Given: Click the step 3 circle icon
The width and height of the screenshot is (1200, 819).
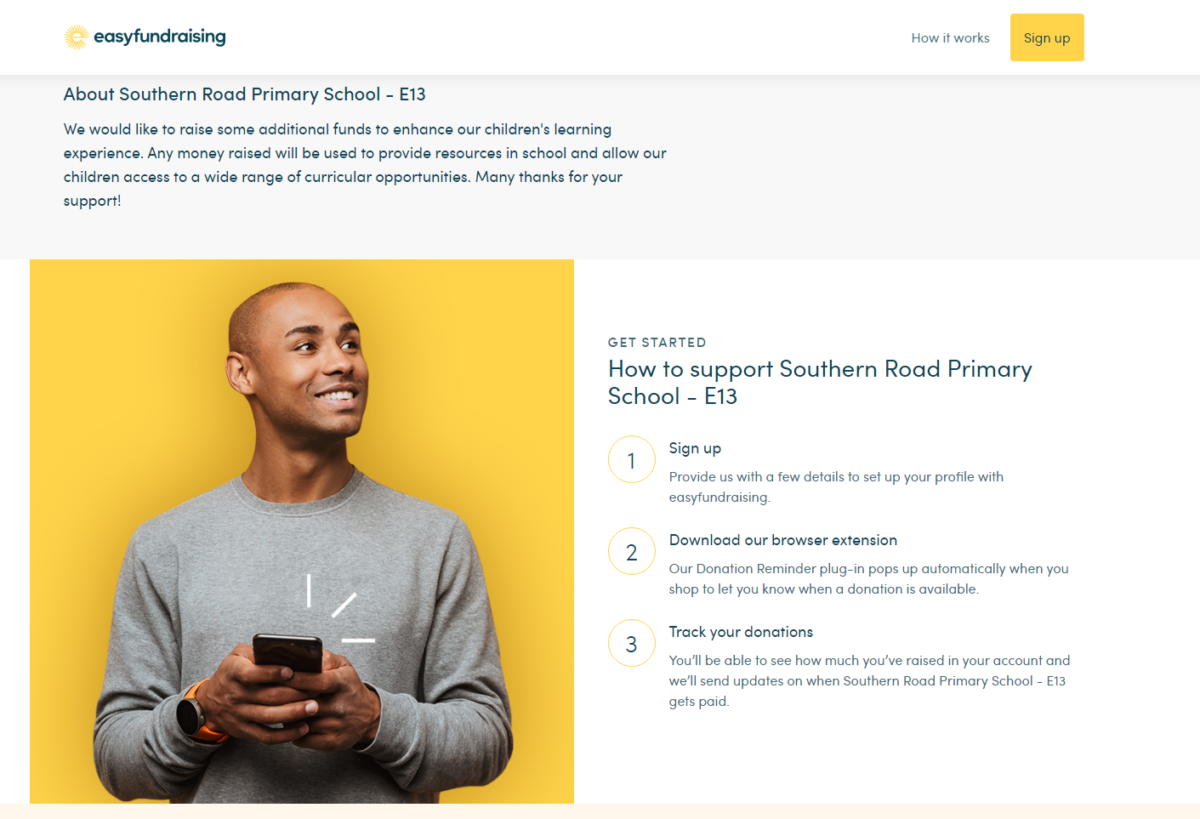Looking at the screenshot, I should tap(631, 644).
